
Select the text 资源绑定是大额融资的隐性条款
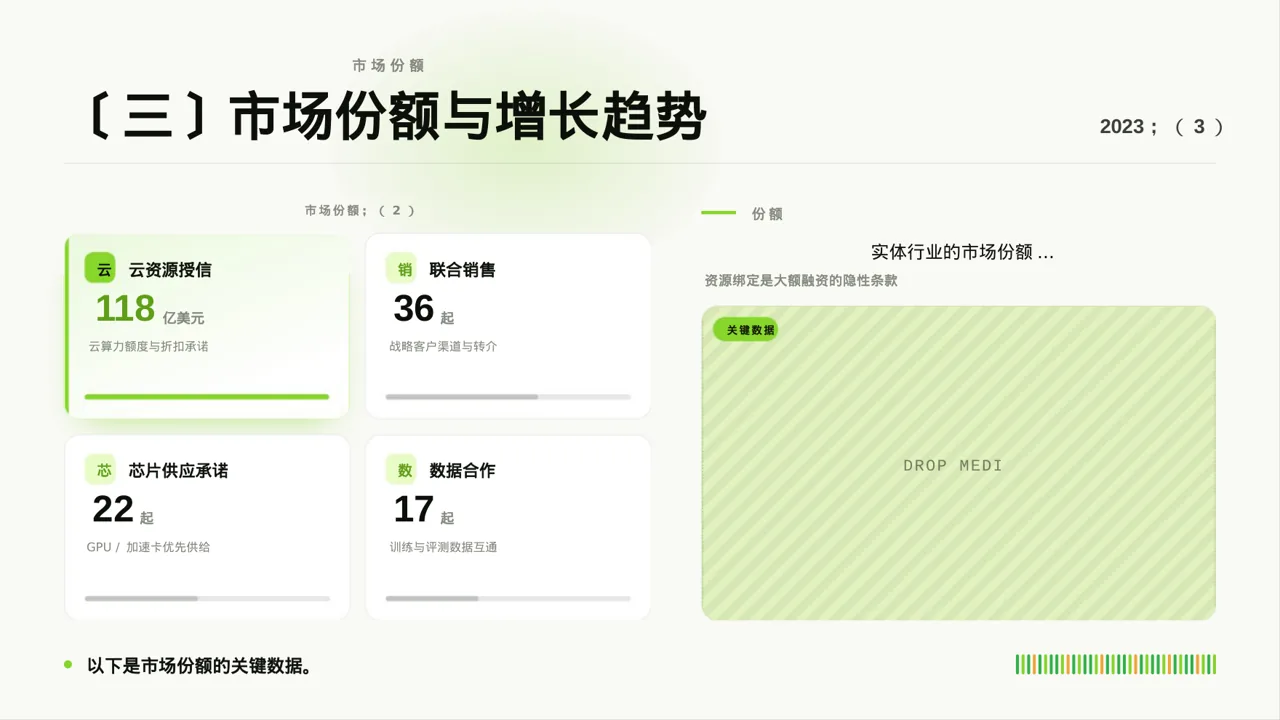click(801, 281)
